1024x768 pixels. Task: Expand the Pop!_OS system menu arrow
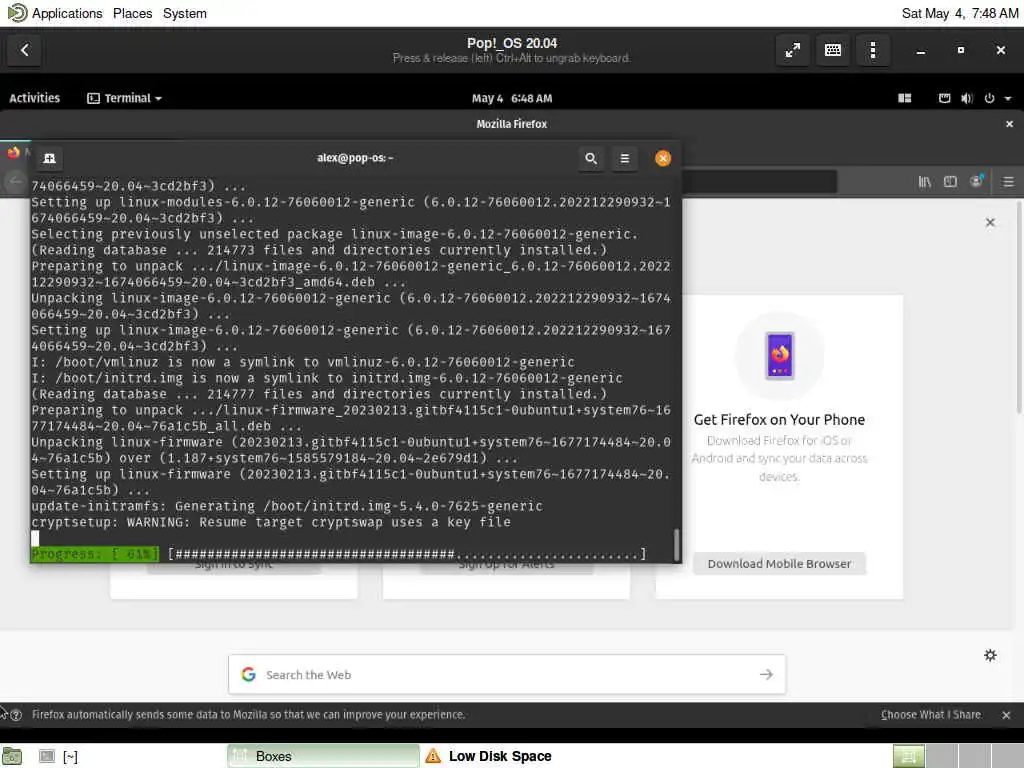1008,99
